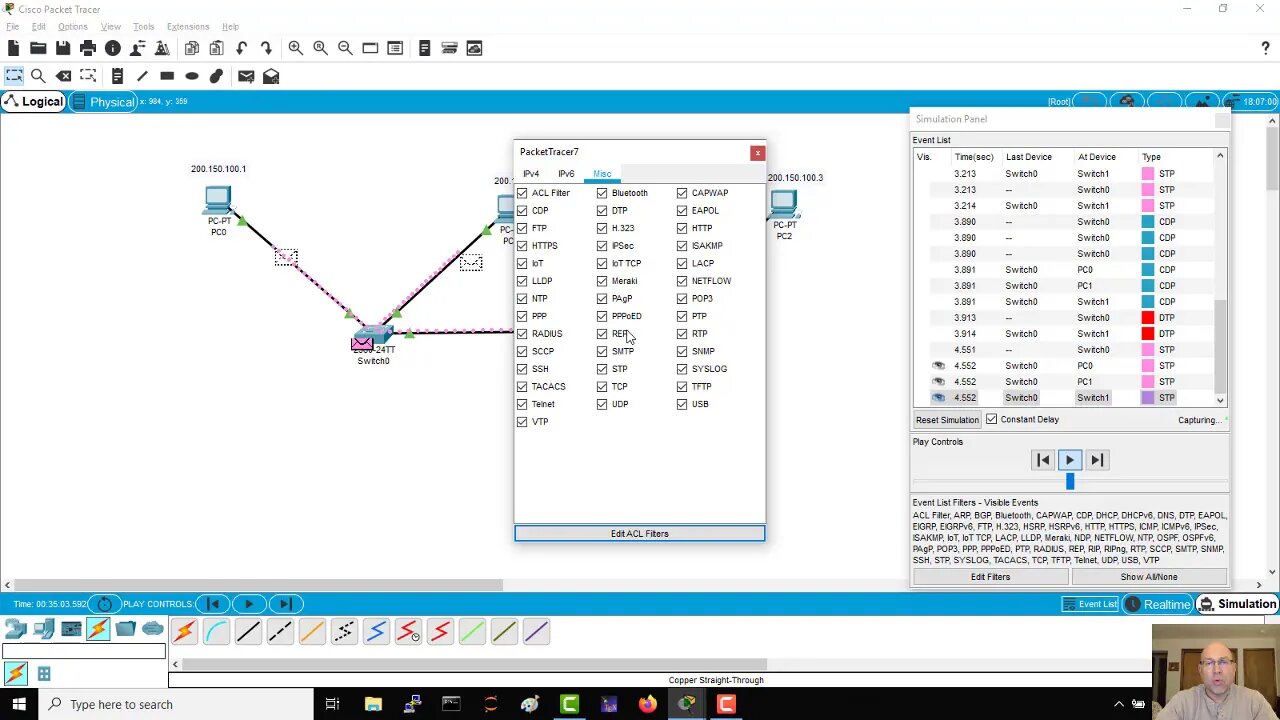
Task: Switch to the Misc filter tab
Action: (x=602, y=174)
